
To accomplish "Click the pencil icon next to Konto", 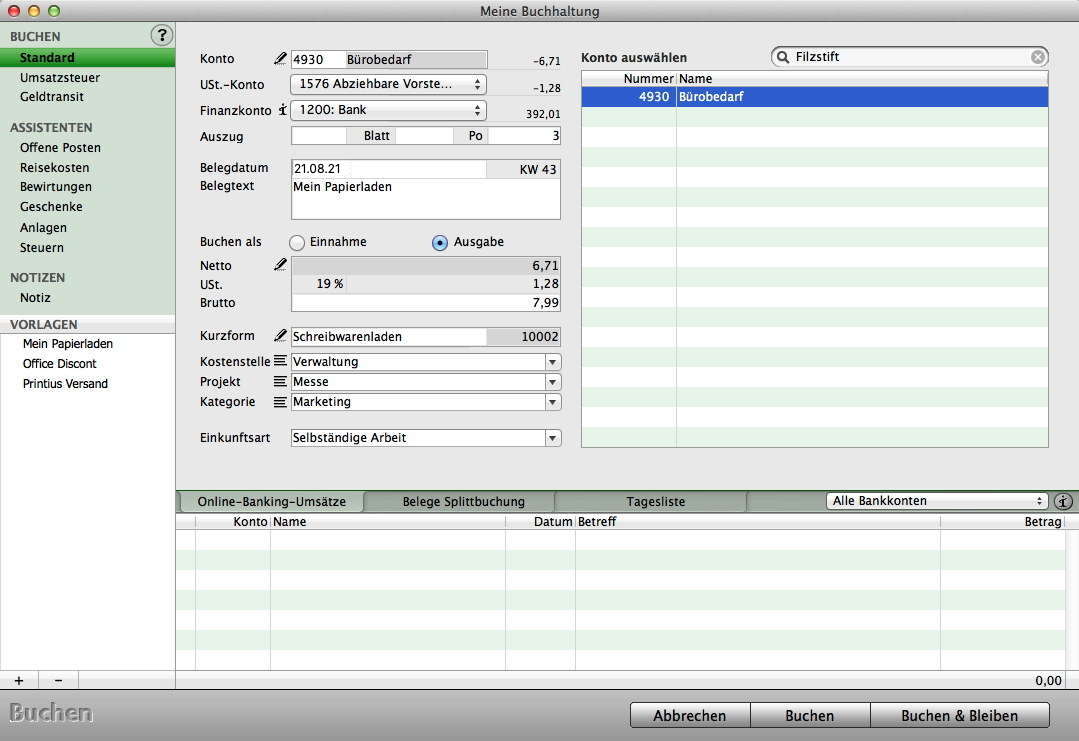I will point(281,59).
